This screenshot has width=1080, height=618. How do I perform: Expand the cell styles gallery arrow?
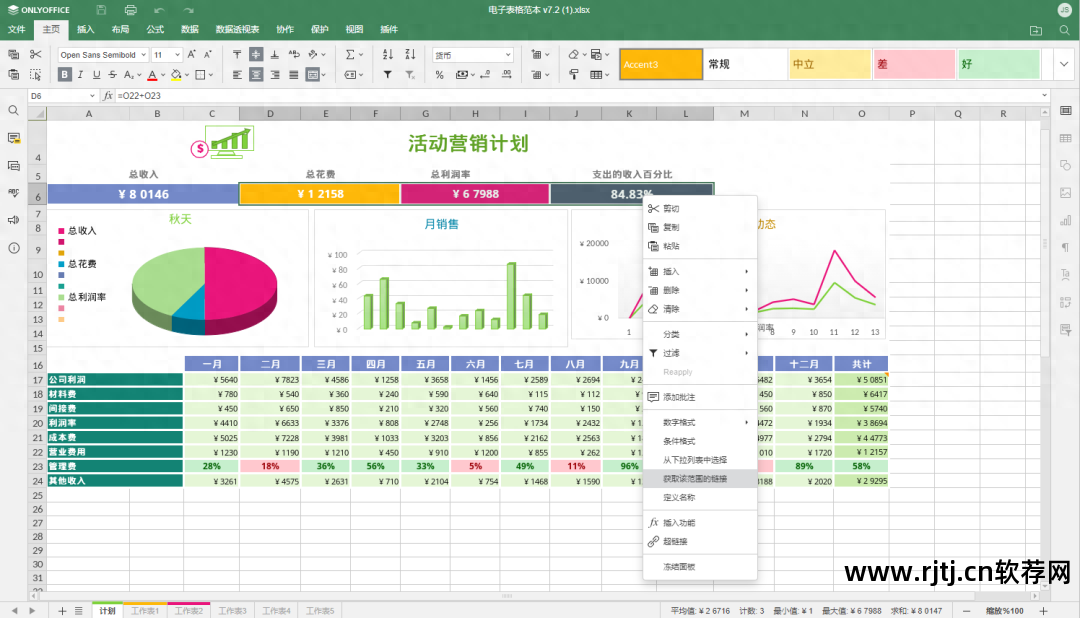[x=1063, y=63]
